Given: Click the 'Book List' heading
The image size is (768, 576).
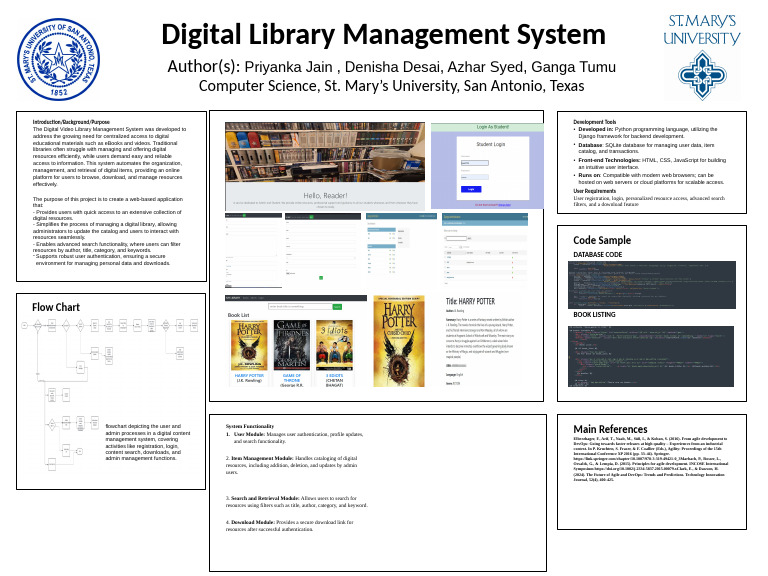Looking at the screenshot, I should click(239, 315).
